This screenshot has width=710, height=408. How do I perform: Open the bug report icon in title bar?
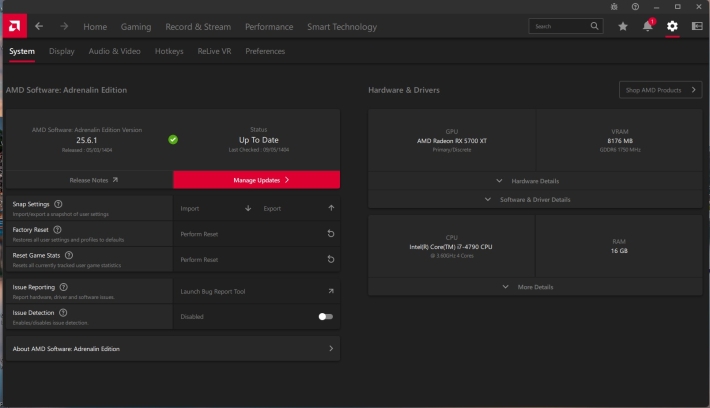pos(614,6)
